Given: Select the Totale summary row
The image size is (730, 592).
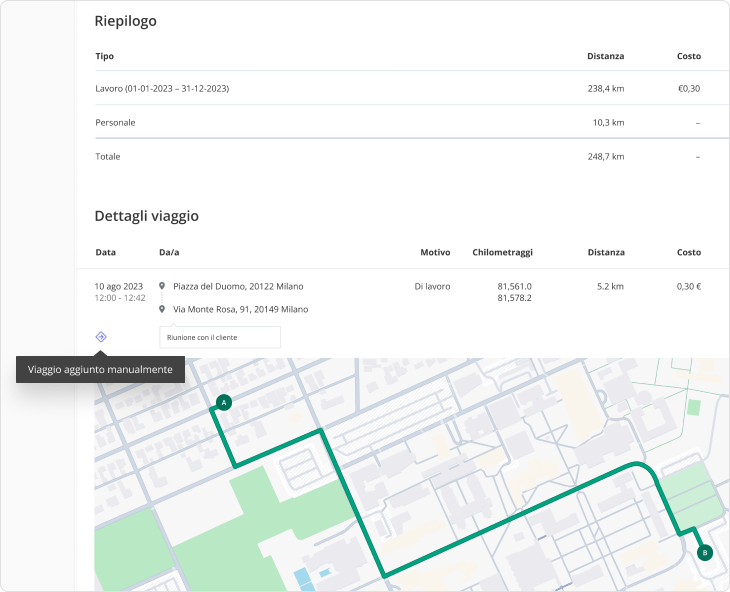Looking at the screenshot, I should coord(107,157).
